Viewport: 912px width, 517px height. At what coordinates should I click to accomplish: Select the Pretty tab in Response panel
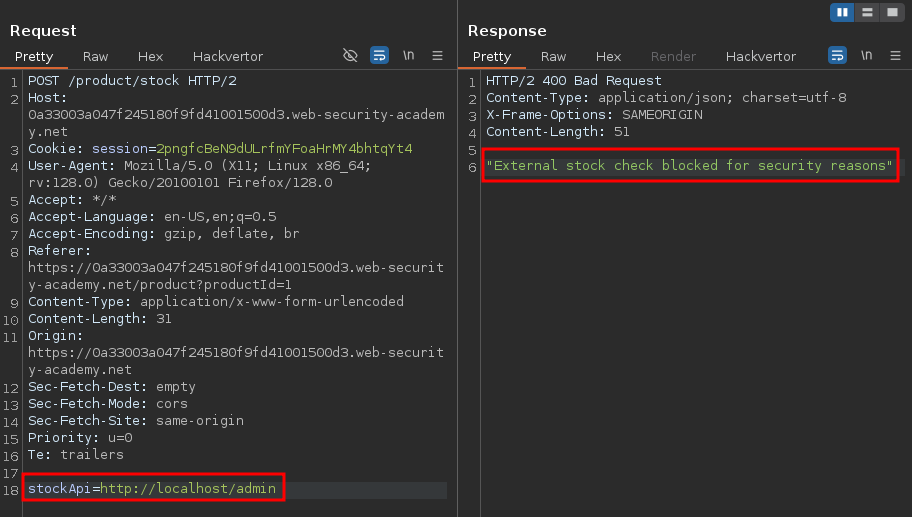click(x=491, y=57)
